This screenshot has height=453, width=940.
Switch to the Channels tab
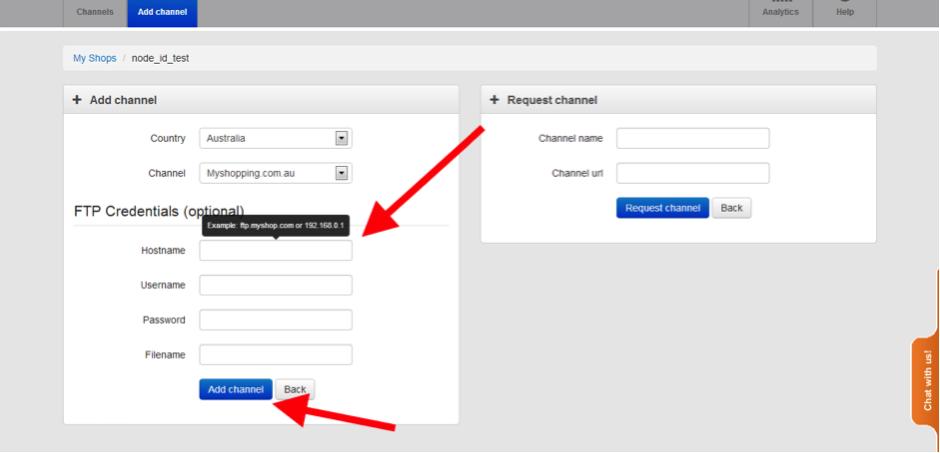(x=95, y=12)
